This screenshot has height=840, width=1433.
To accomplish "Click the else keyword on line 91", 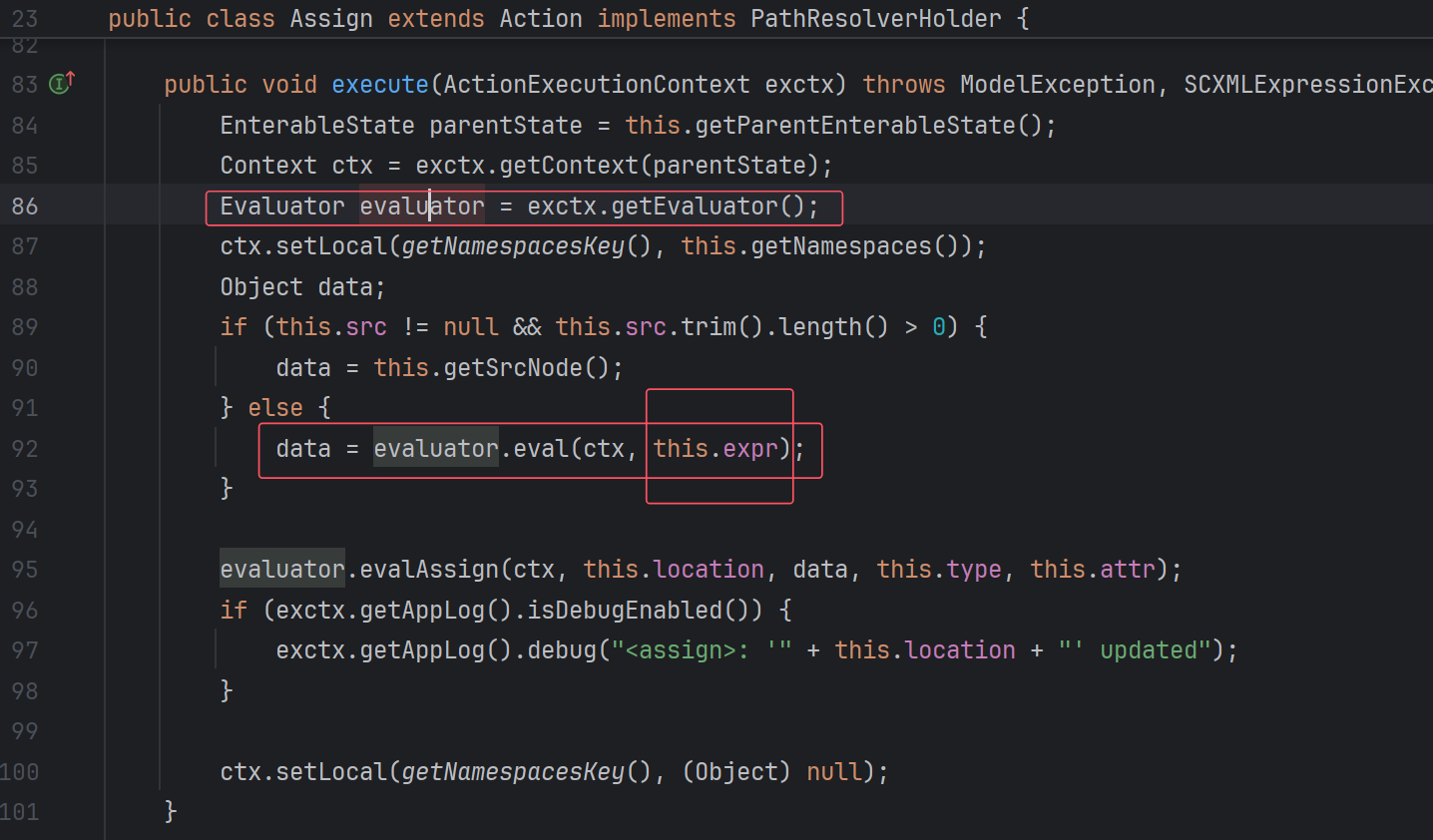I will pos(274,408).
